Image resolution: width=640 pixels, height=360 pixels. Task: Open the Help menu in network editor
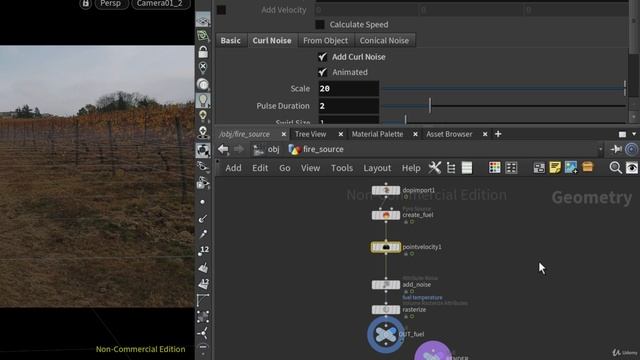(x=411, y=168)
